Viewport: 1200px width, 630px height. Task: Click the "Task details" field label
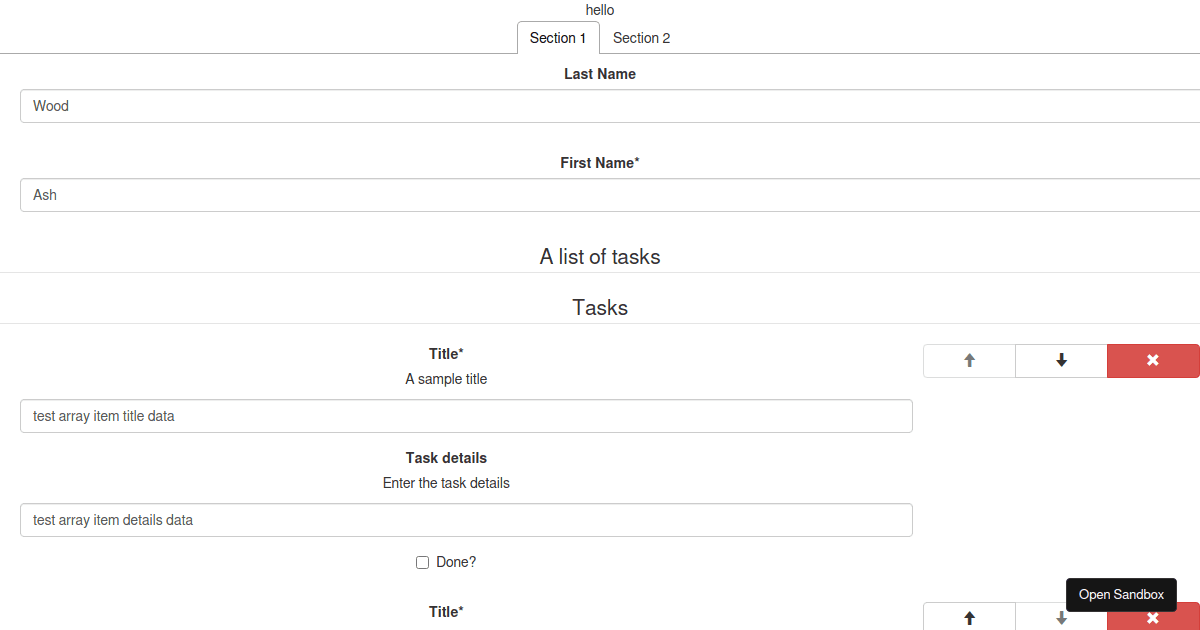446,458
